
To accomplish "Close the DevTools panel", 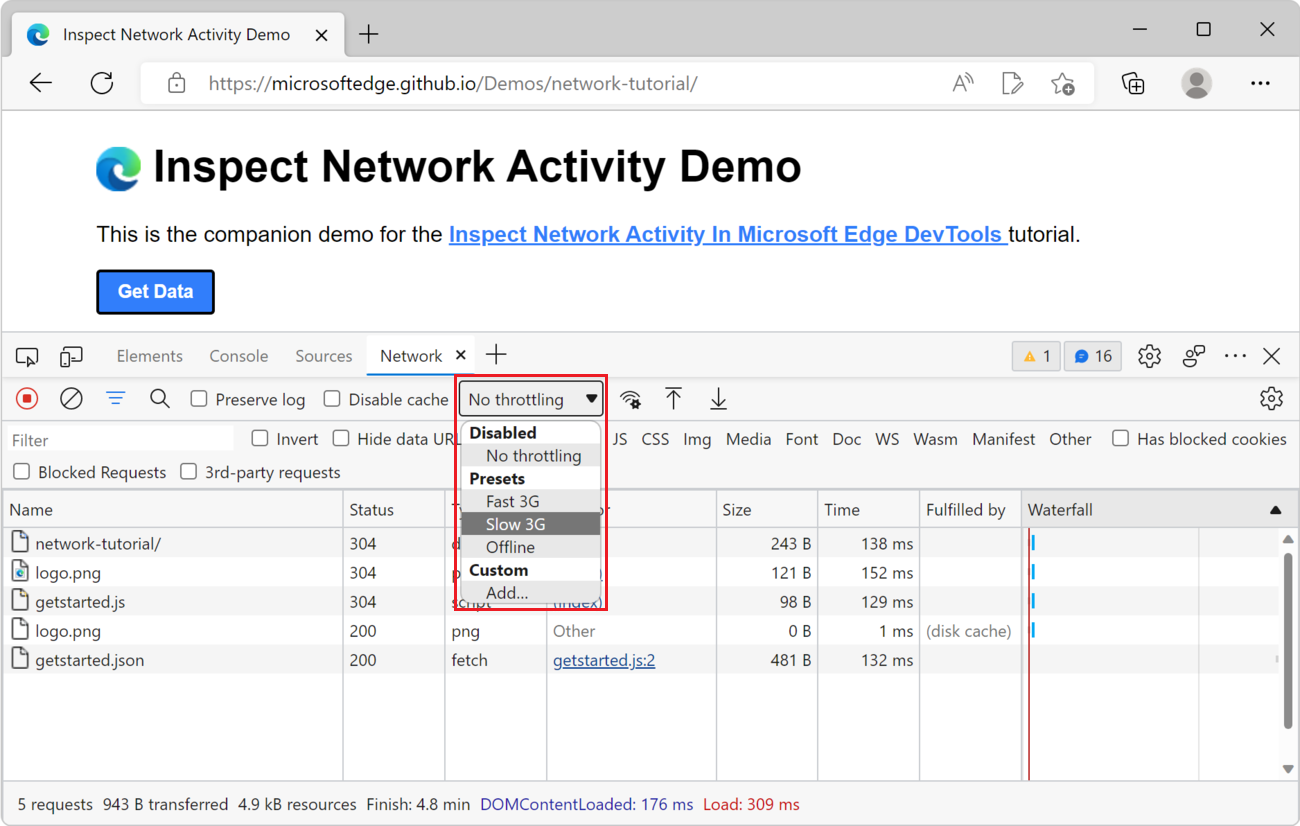I will 1272,356.
